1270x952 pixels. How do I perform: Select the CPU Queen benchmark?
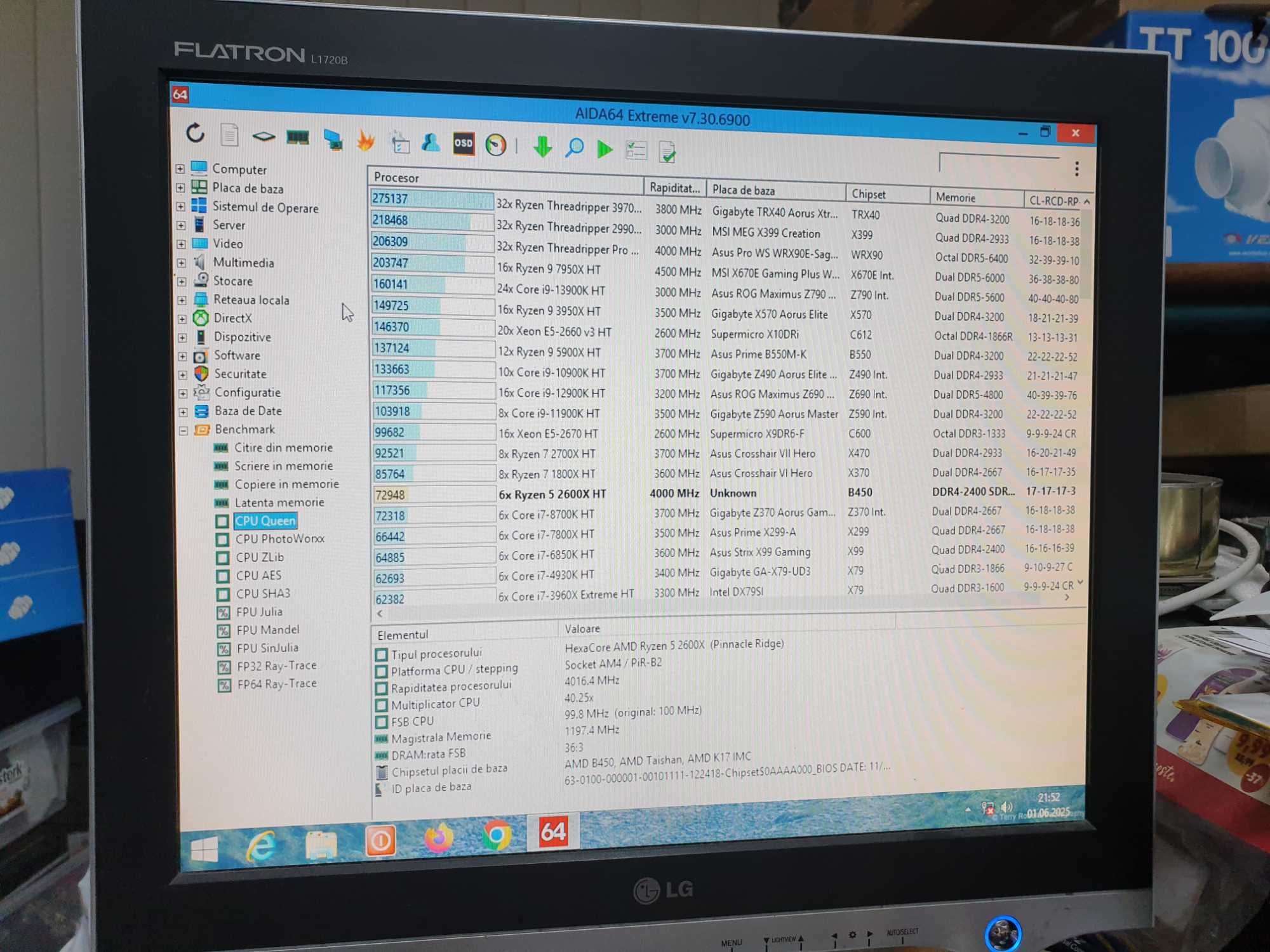(x=265, y=521)
